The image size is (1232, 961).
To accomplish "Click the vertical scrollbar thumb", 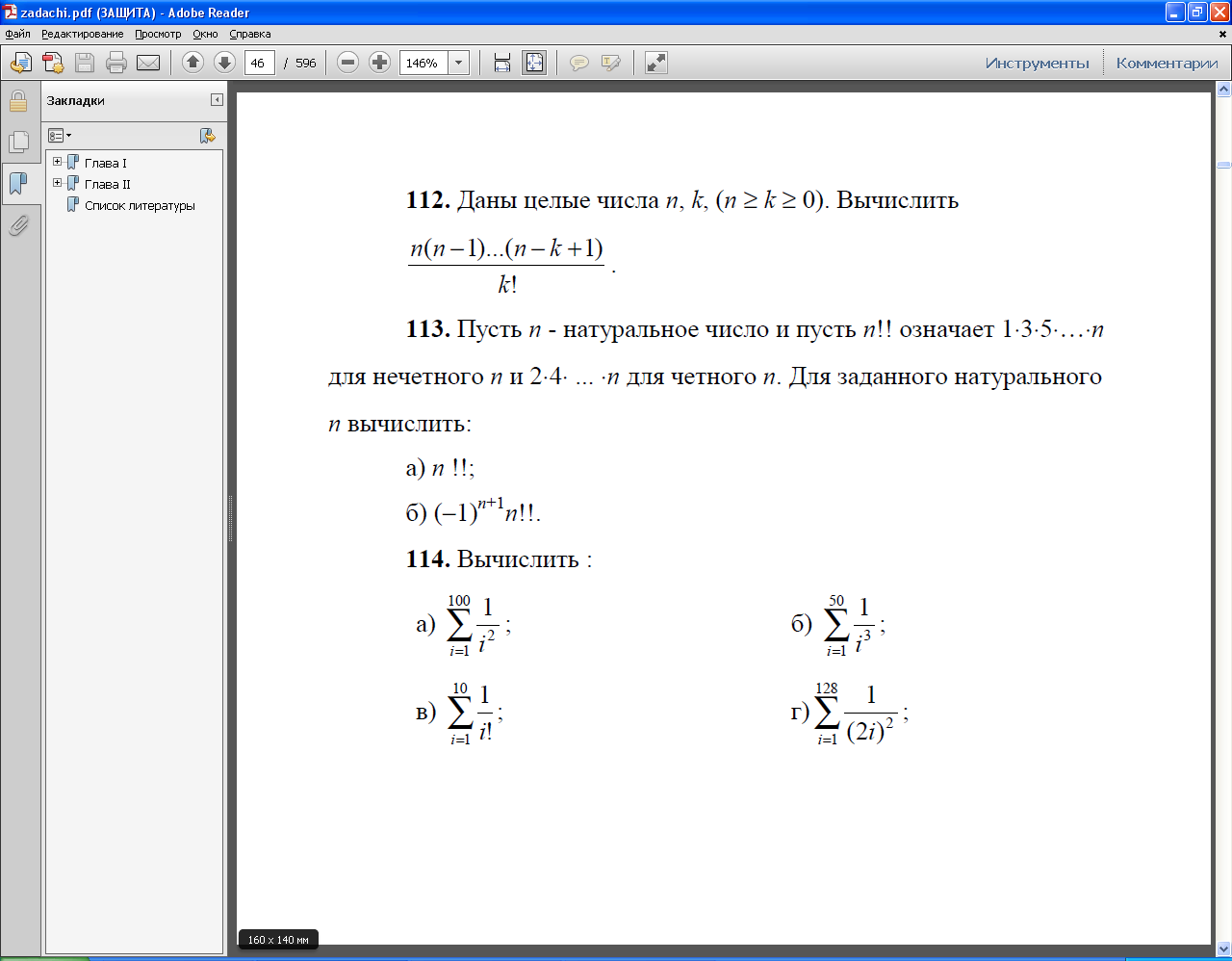I will (1223, 166).
